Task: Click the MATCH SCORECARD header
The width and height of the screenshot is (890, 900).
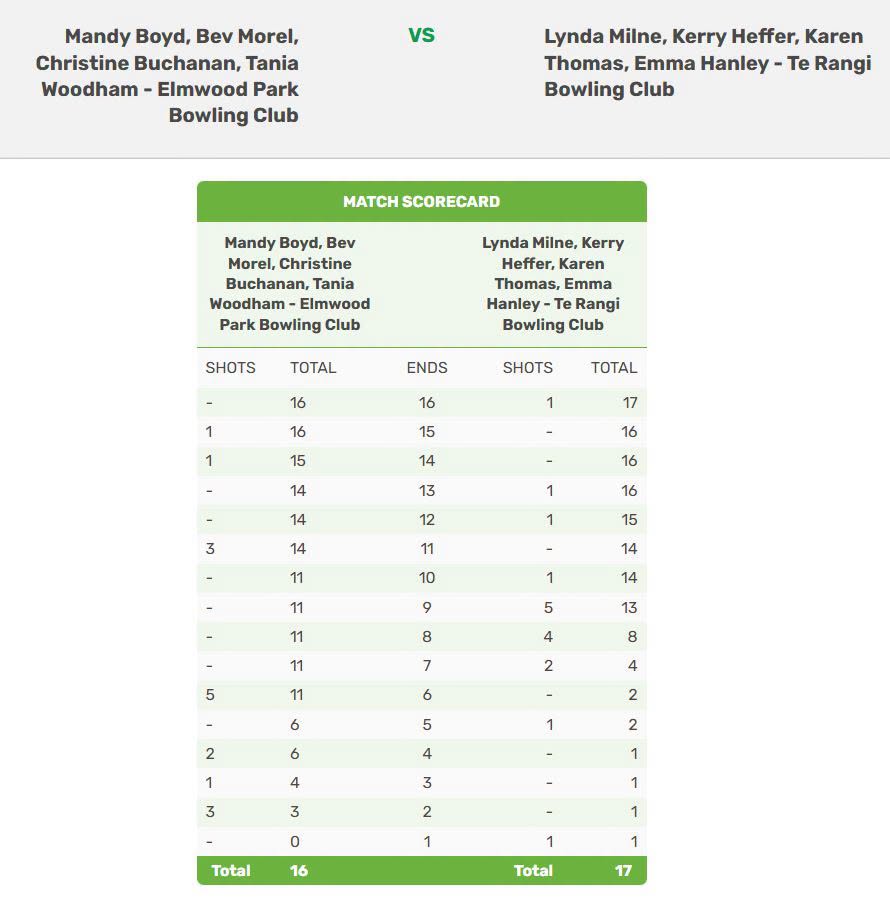Action: point(421,201)
